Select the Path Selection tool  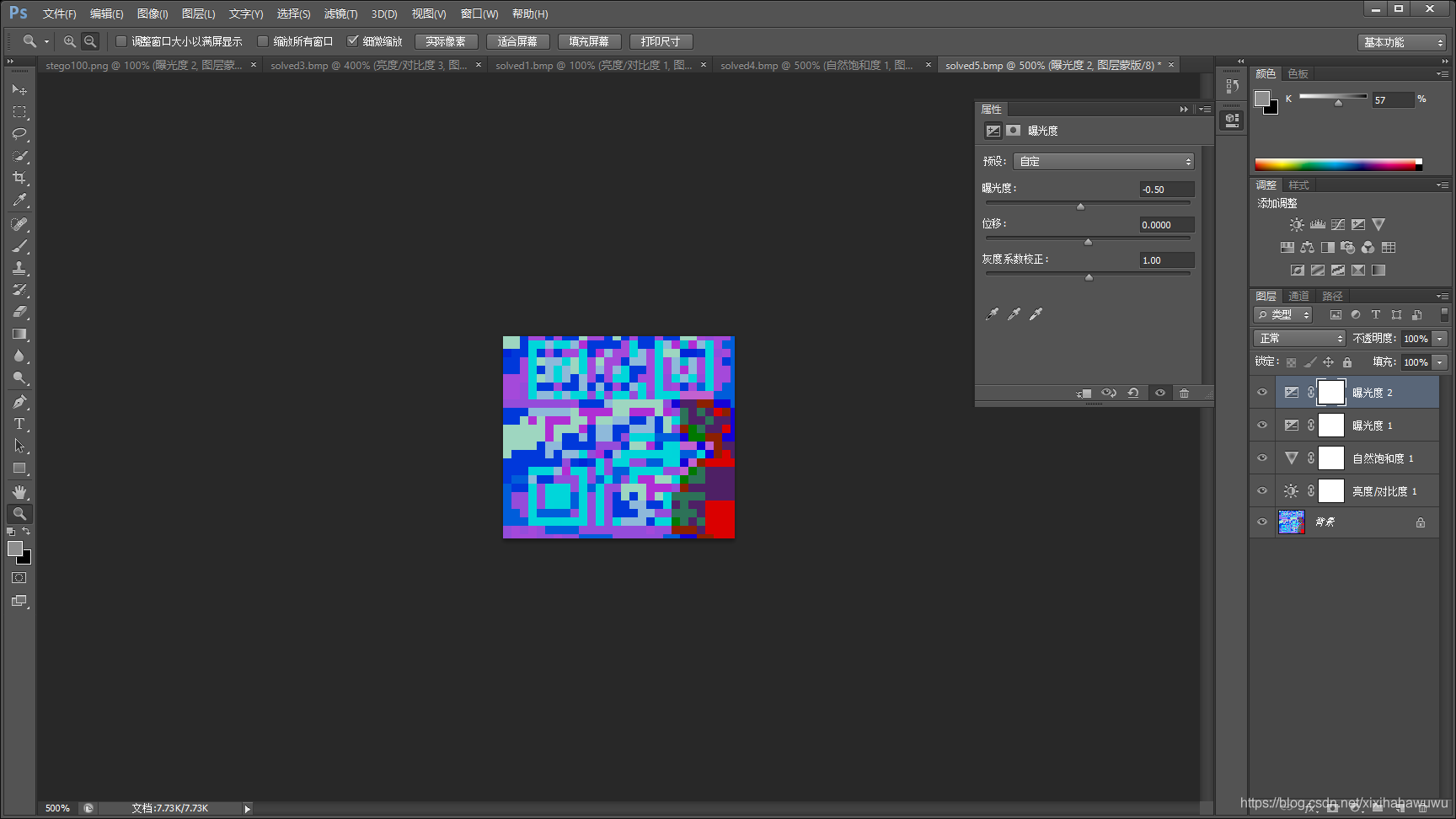tap(19, 446)
